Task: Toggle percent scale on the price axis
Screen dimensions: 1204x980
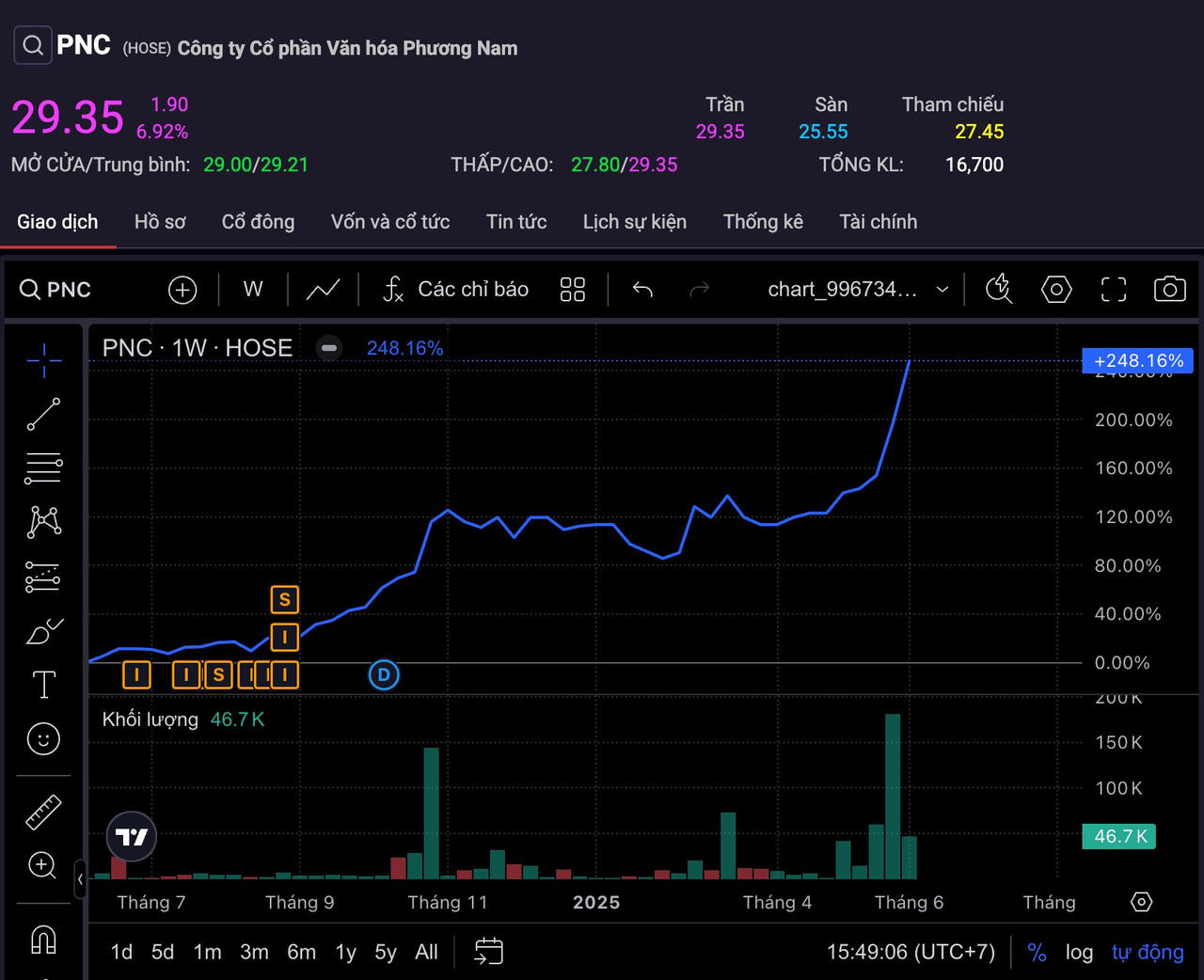Action: click(1037, 952)
